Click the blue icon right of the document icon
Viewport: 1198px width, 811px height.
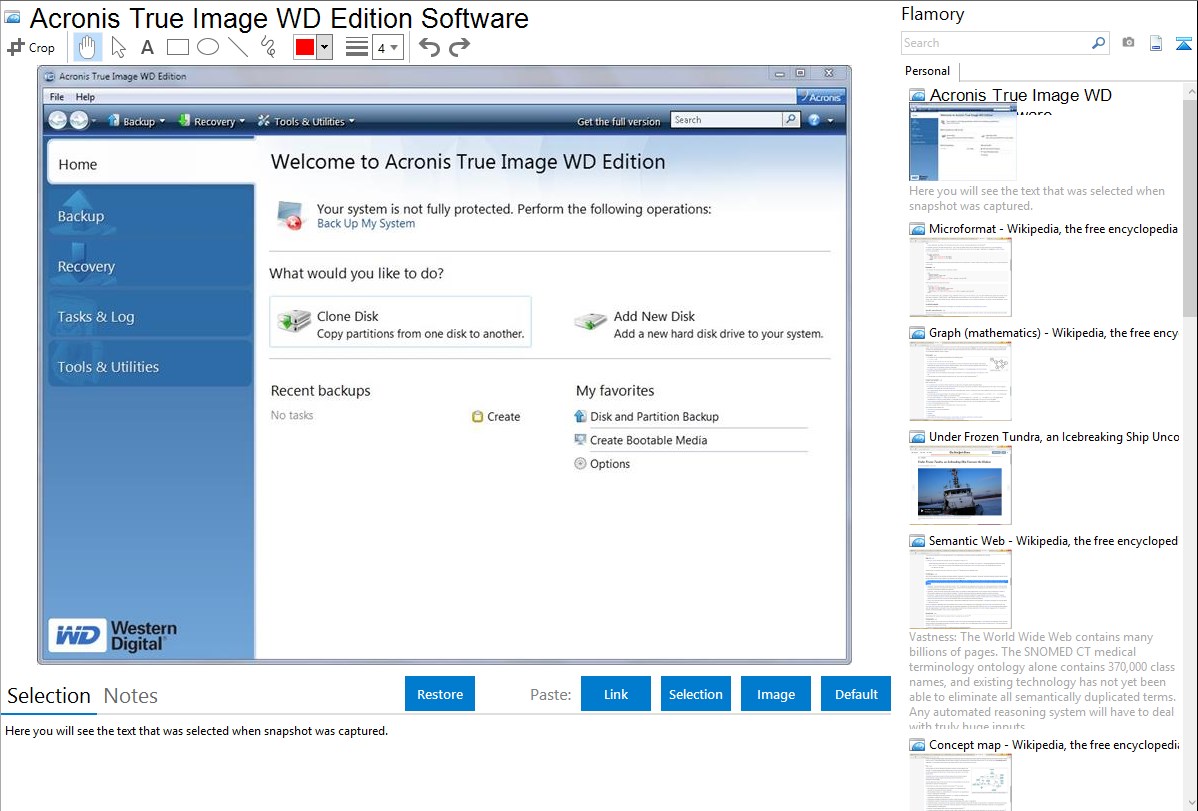tap(1183, 43)
